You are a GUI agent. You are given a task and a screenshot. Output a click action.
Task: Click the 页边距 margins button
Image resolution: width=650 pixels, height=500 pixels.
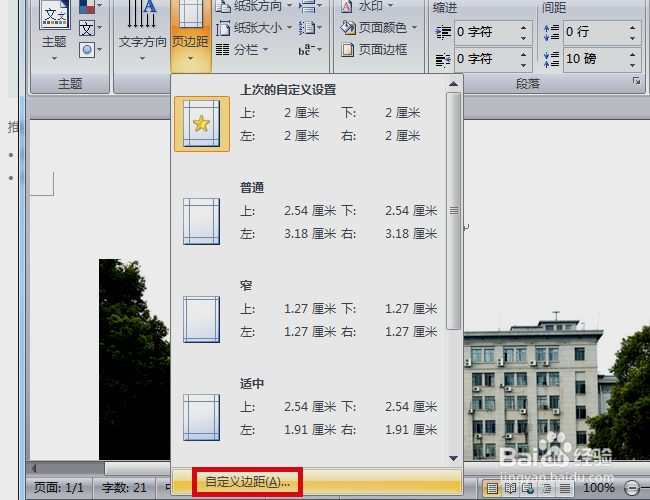[190, 35]
